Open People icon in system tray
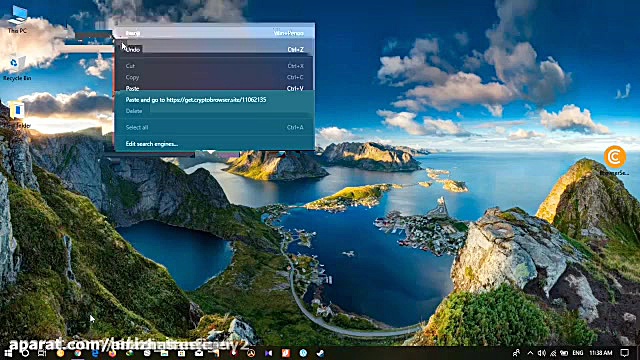This screenshot has width=640, height=360. click(x=516, y=353)
